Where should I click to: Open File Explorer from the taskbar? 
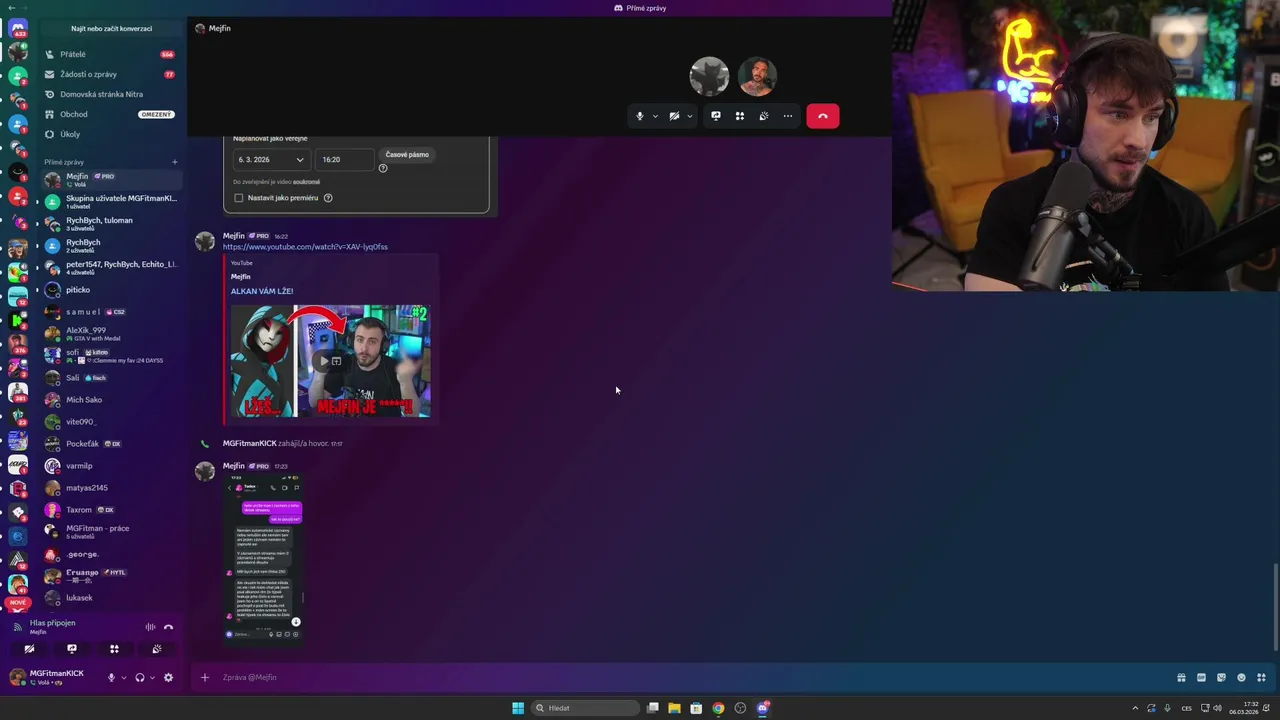pyautogui.click(x=674, y=708)
